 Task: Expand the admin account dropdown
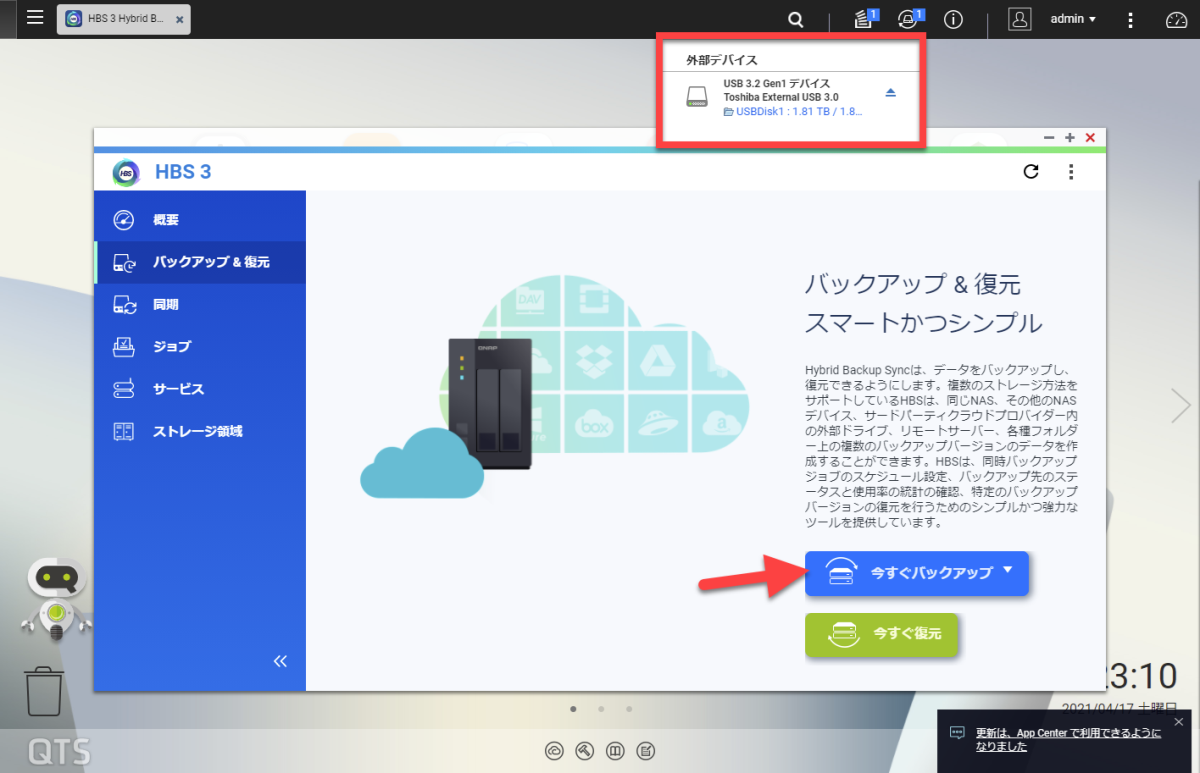[x=1073, y=19]
